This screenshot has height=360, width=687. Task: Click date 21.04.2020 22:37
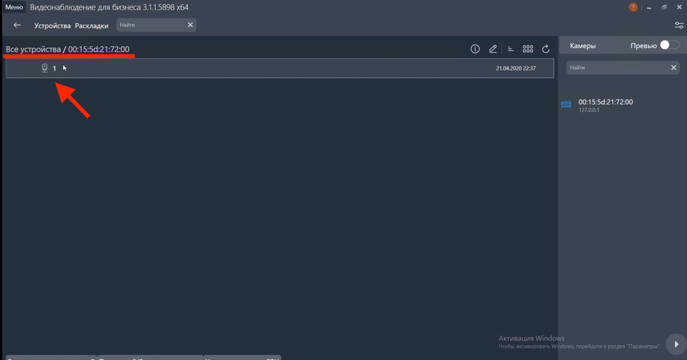tap(516, 68)
